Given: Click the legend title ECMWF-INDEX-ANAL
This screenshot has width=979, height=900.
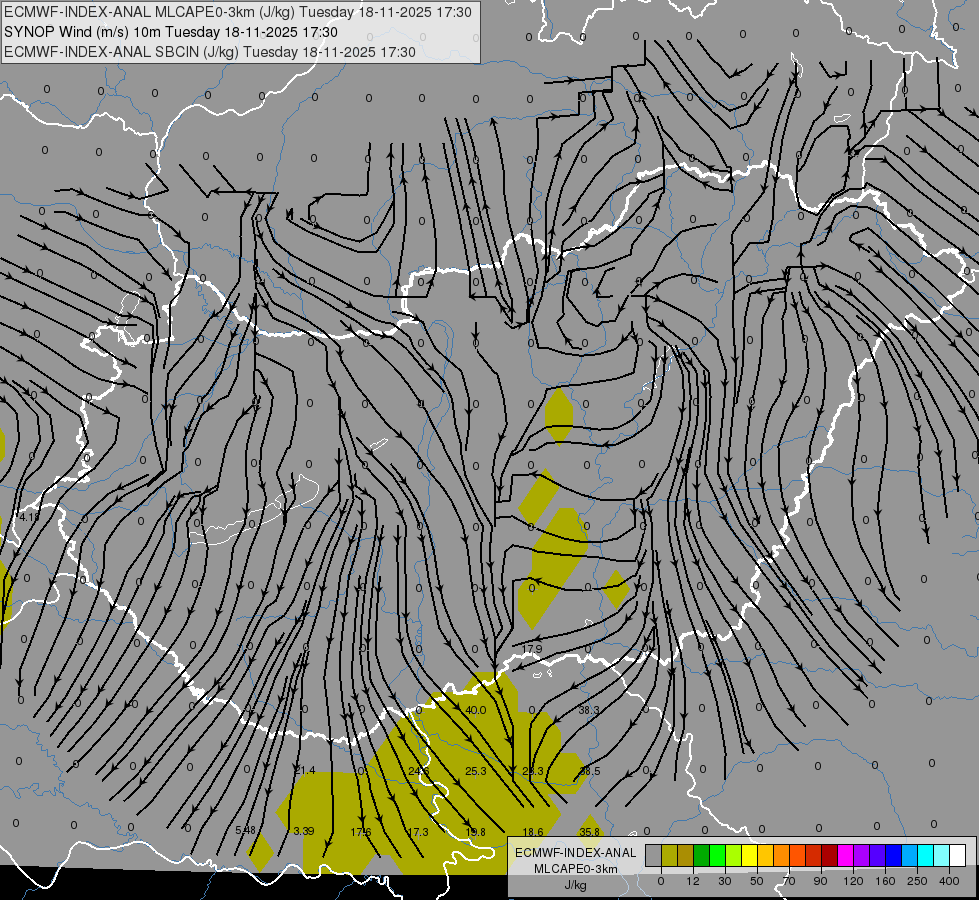Looking at the screenshot, I should point(576,853).
